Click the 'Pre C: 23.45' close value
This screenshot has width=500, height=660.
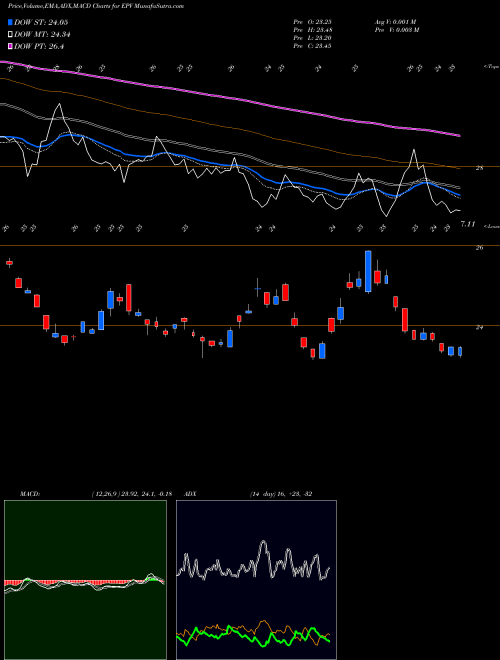coord(312,46)
